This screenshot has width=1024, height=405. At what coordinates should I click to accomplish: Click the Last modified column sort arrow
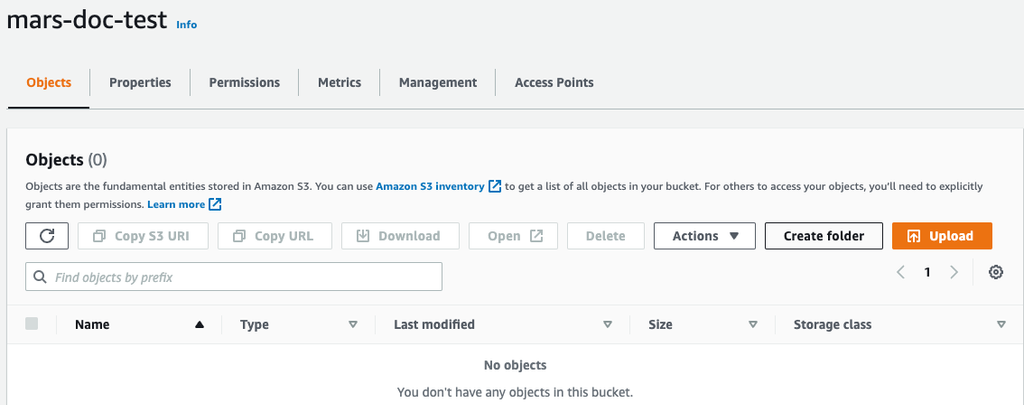click(607, 325)
